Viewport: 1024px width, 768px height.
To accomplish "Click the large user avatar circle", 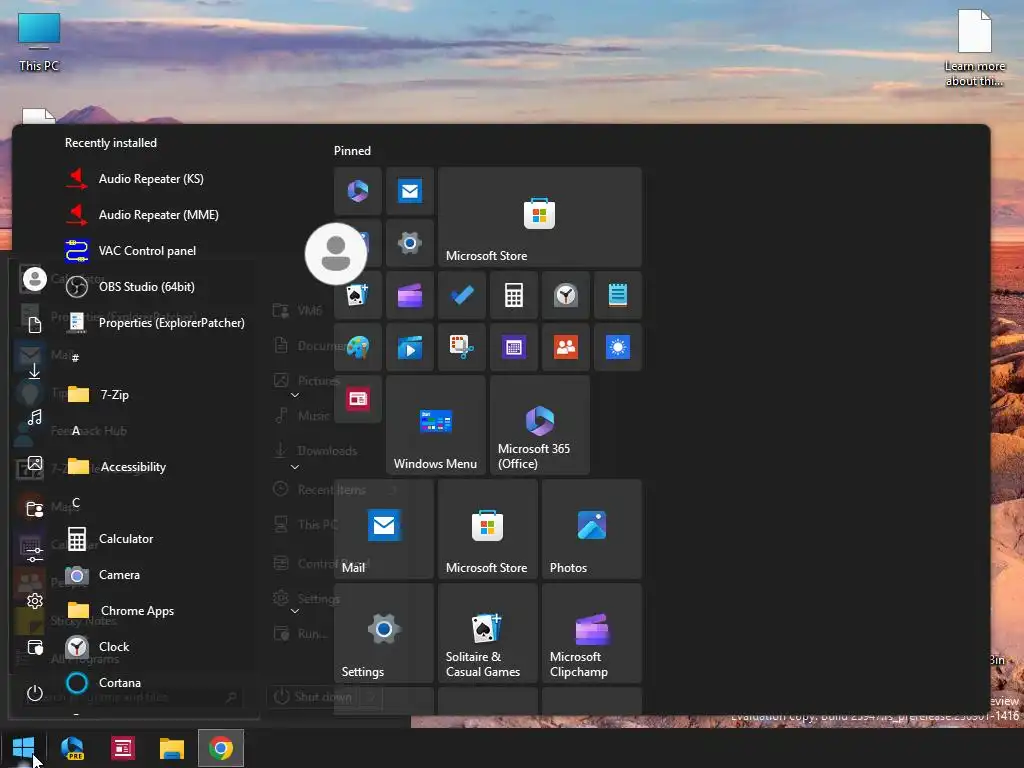I will coord(336,254).
